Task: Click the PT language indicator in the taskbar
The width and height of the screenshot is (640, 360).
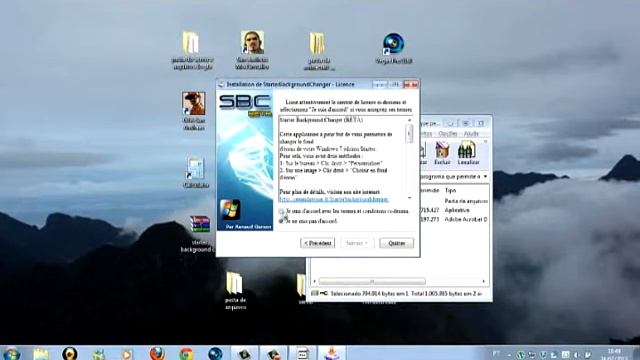Action: [x=496, y=353]
